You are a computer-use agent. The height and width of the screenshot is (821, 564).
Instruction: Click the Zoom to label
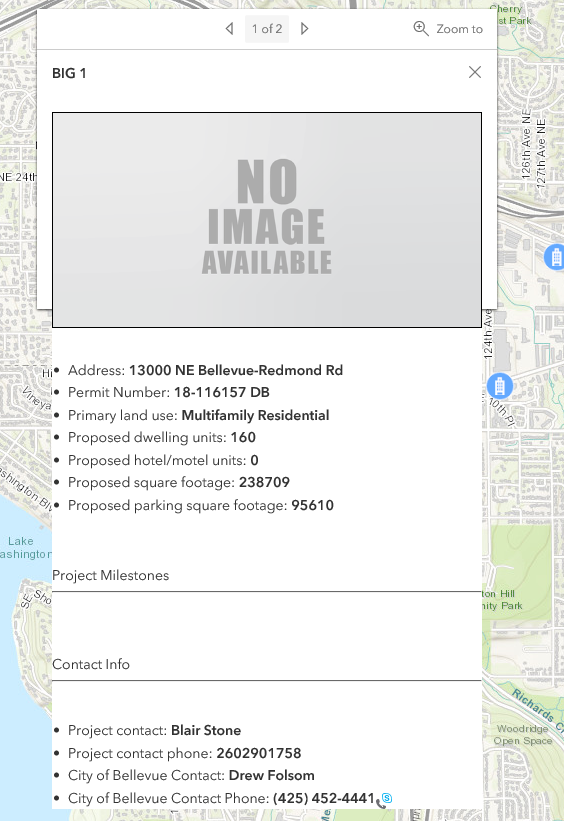click(x=460, y=29)
